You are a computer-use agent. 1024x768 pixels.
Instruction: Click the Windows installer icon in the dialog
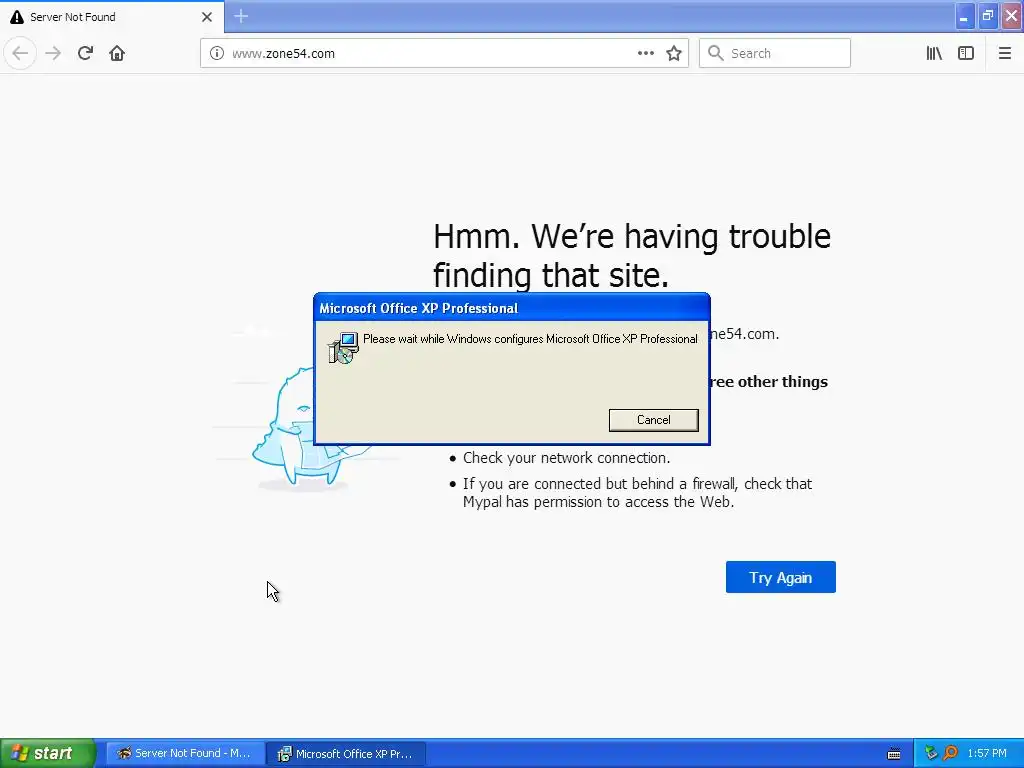343,348
